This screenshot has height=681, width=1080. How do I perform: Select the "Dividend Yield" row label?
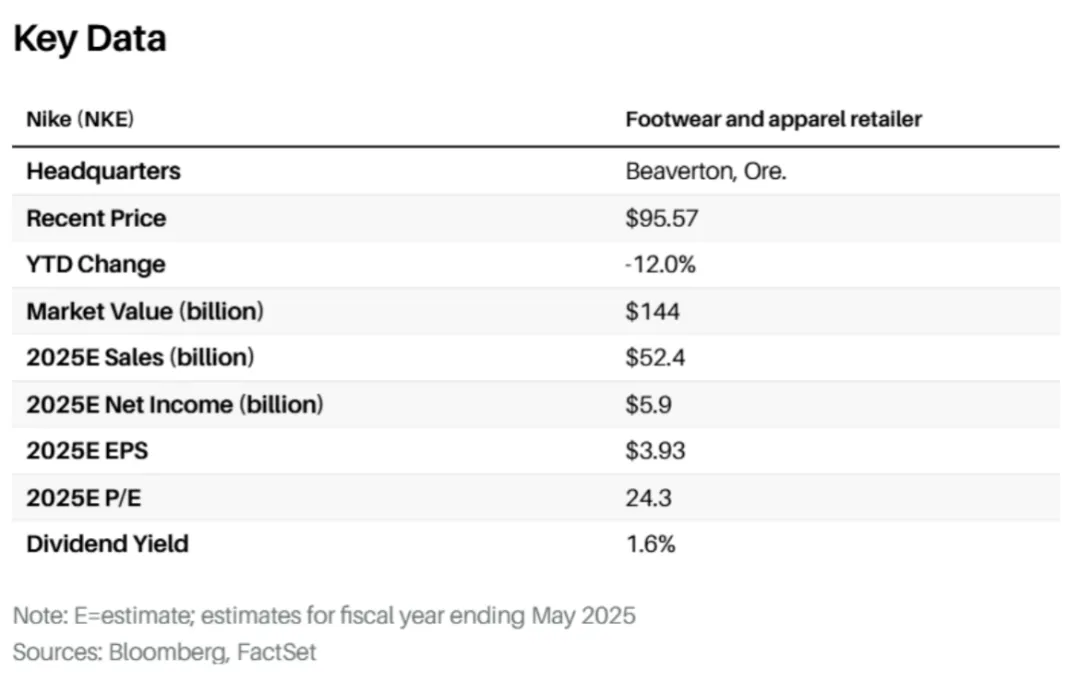(107, 544)
